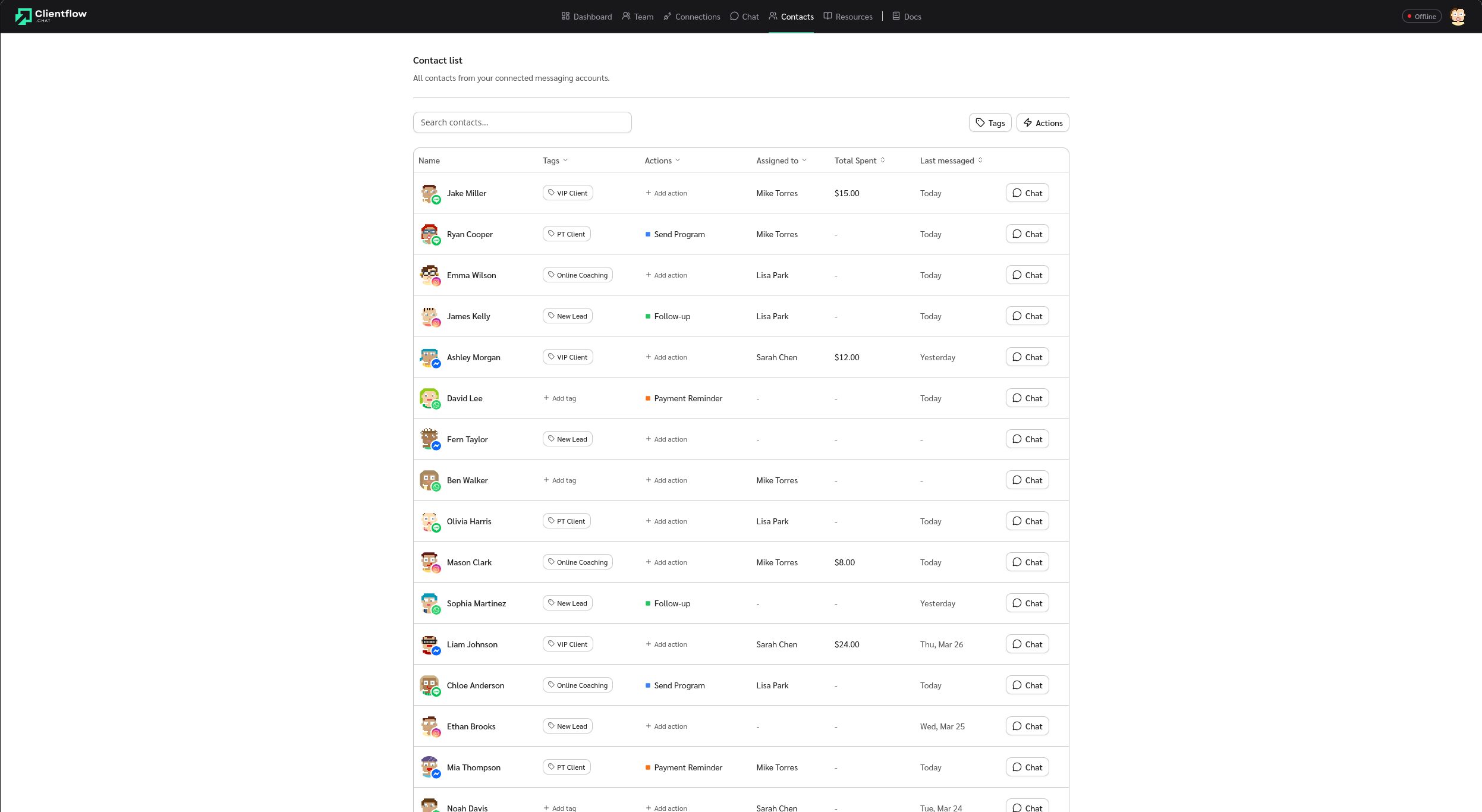This screenshot has width=1482, height=812.
Task: Click the Clientflow logo icon
Action: tap(23, 16)
